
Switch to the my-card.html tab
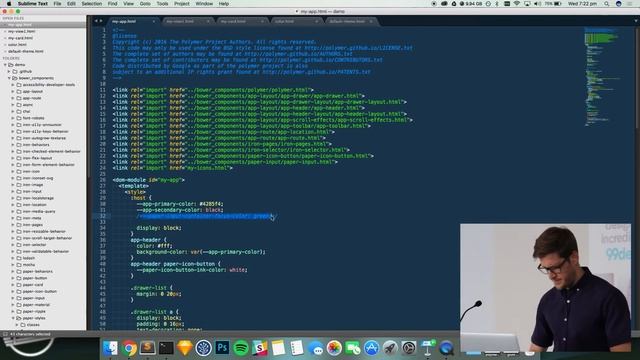pyautogui.click(x=242, y=21)
